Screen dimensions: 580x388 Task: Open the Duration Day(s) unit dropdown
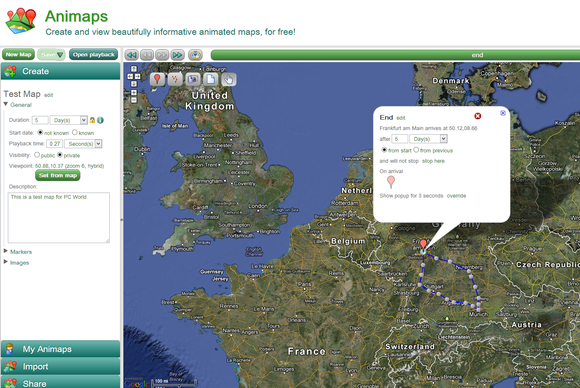pos(68,120)
